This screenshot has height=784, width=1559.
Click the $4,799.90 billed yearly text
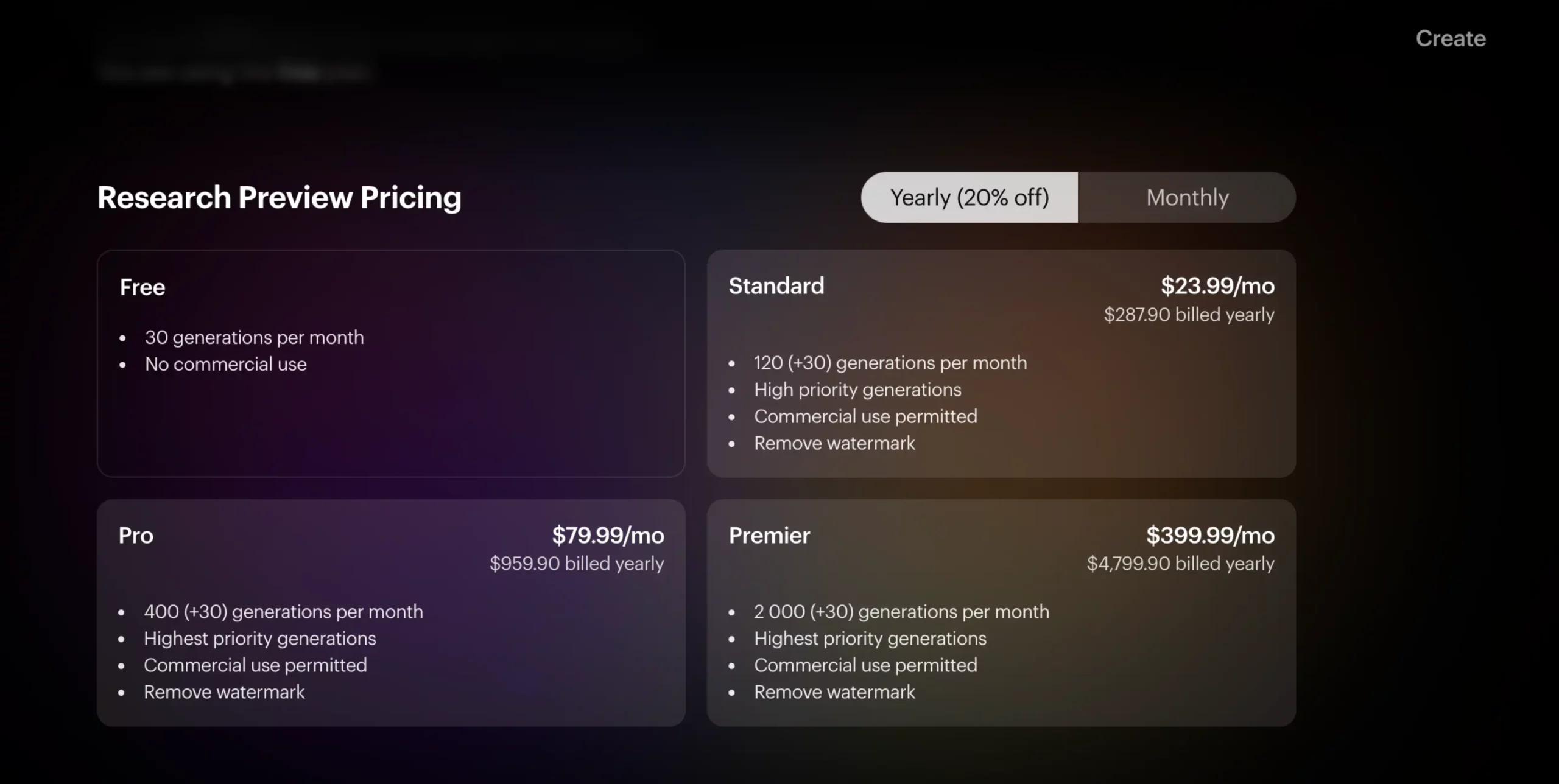tap(1180, 563)
